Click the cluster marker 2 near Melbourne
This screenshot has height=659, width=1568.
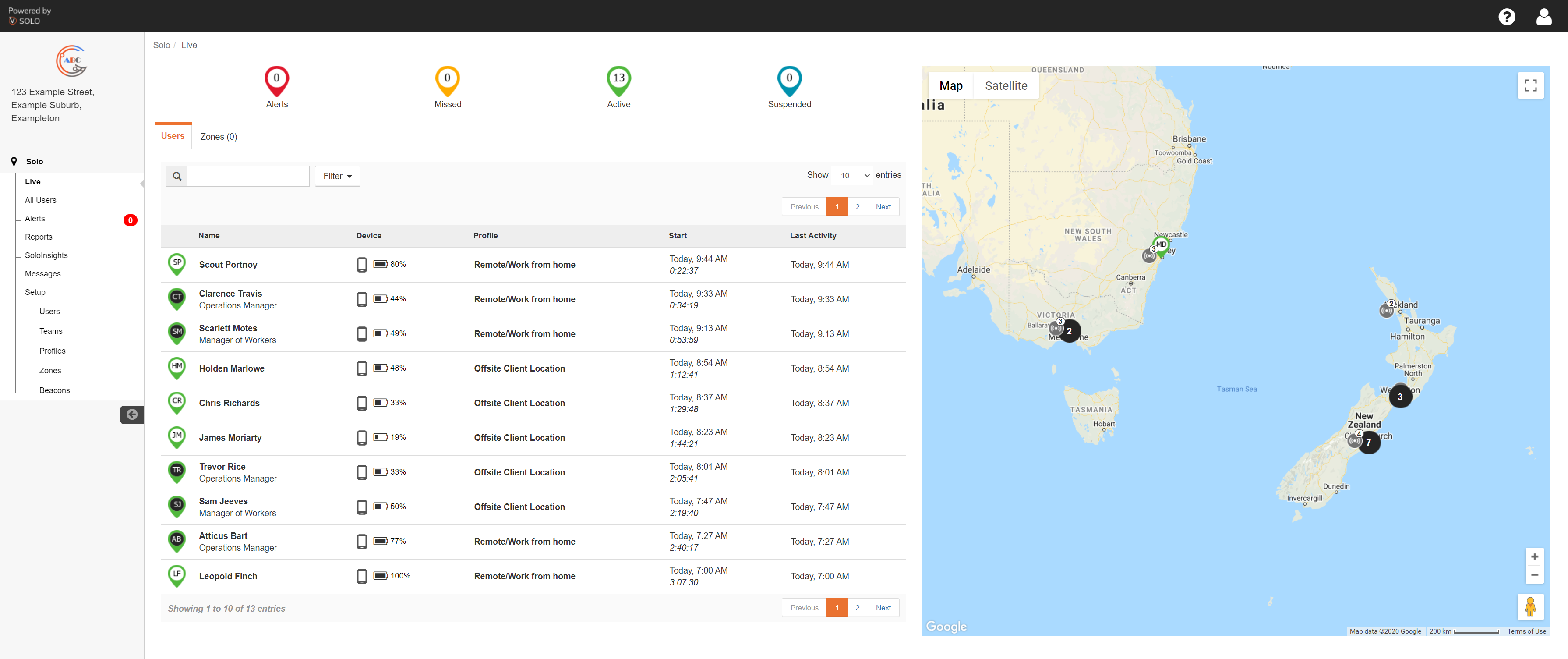1069,331
